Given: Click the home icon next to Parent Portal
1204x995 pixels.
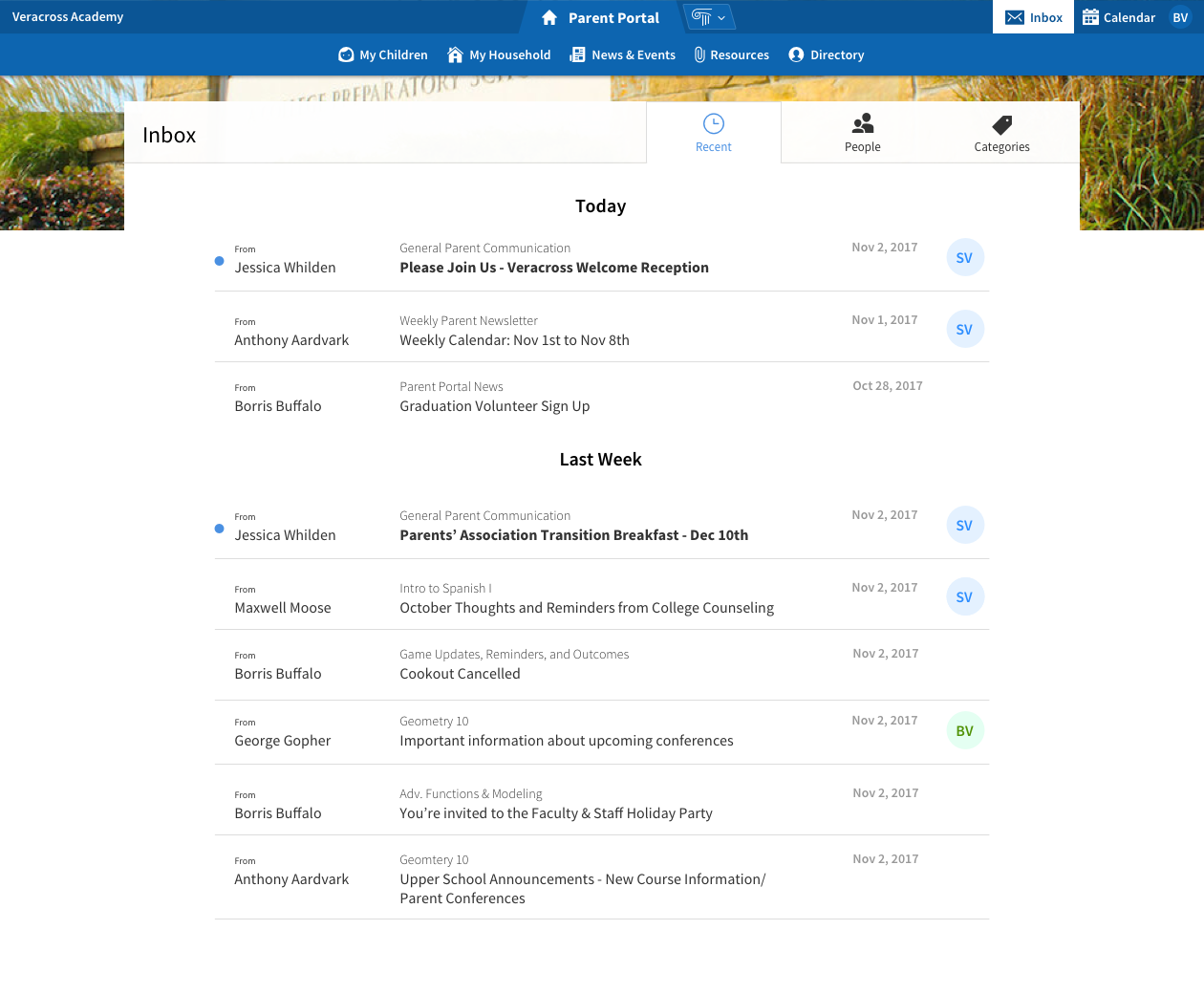Looking at the screenshot, I should coord(548,16).
